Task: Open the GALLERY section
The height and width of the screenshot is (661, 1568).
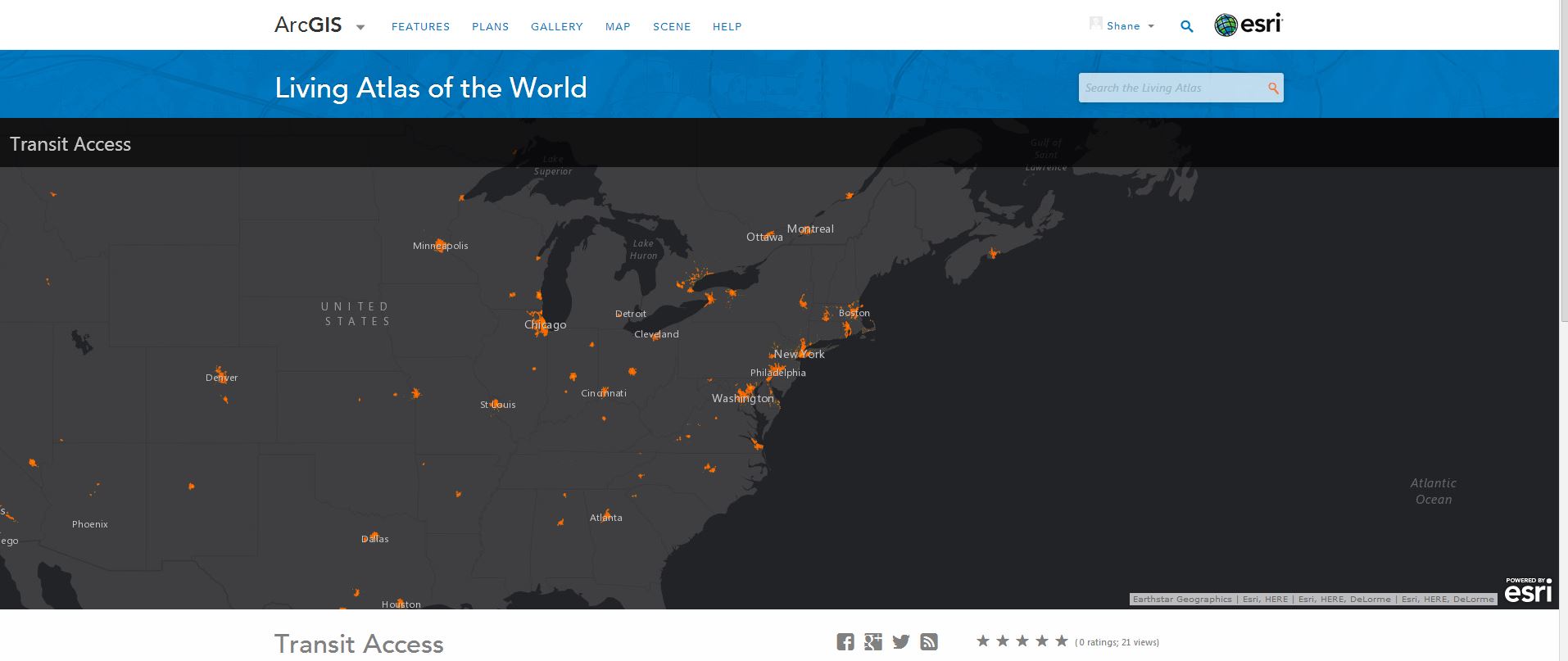Action: [557, 27]
